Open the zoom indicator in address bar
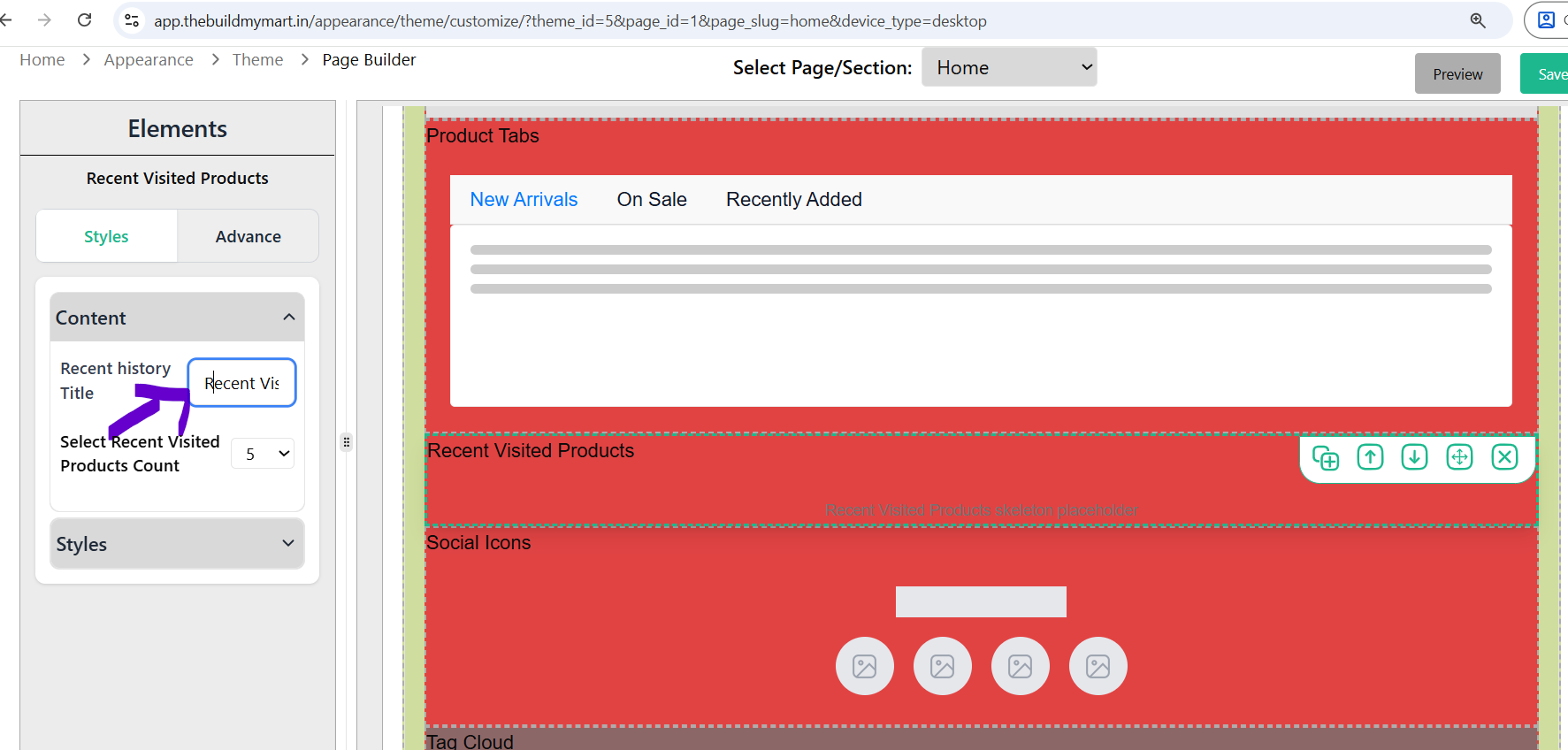 coord(1478,20)
